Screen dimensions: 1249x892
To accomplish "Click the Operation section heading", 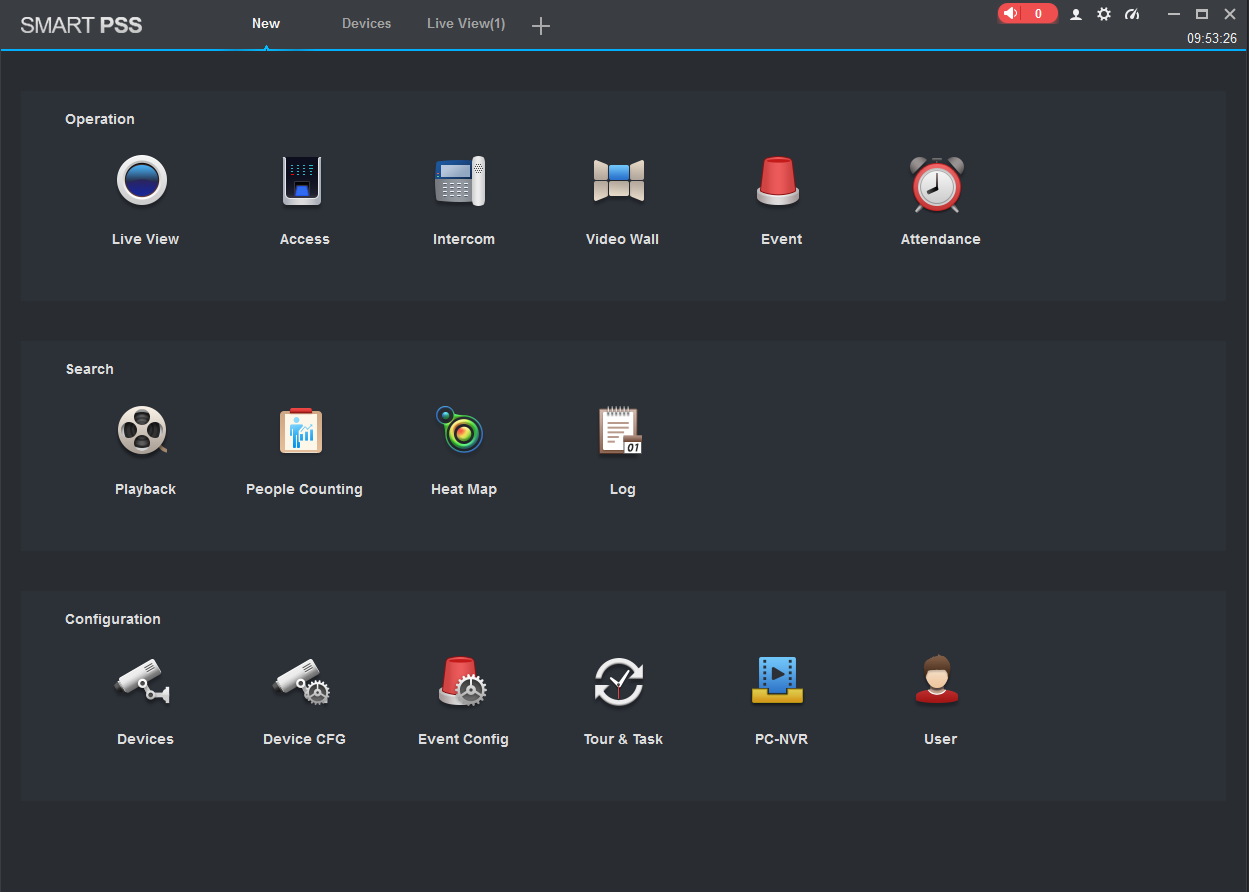I will (x=100, y=119).
